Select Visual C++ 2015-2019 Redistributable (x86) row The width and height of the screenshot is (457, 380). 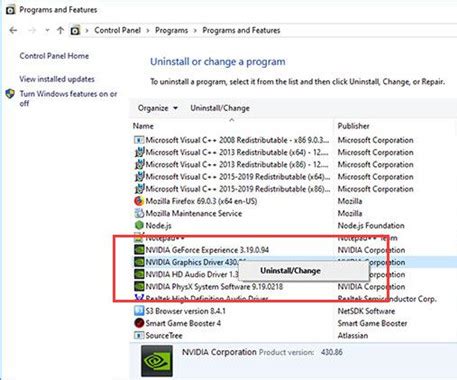point(238,189)
